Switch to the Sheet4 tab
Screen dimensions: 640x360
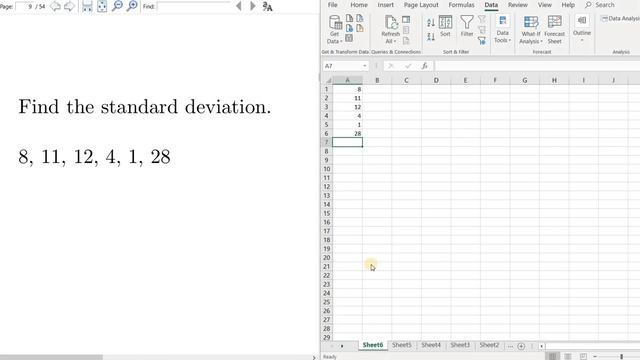[431, 345]
